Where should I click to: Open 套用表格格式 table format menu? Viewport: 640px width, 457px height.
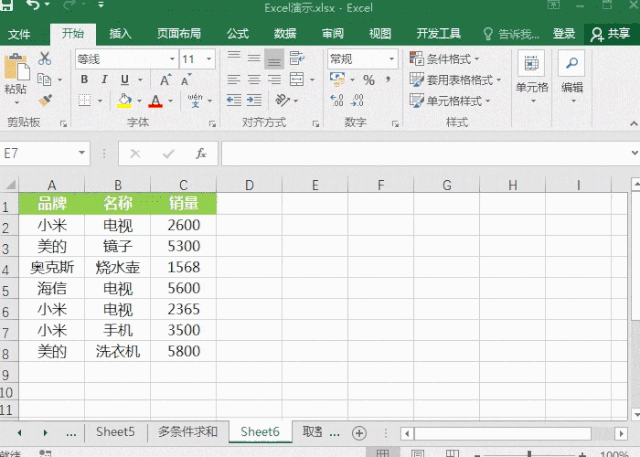point(455,80)
